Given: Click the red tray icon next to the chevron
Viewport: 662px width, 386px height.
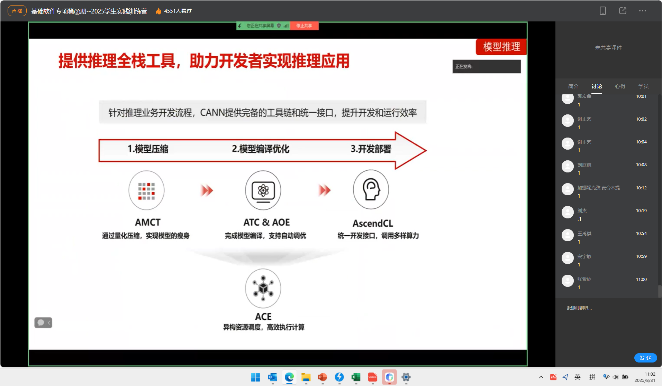Looking at the screenshot, I should (x=553, y=377).
